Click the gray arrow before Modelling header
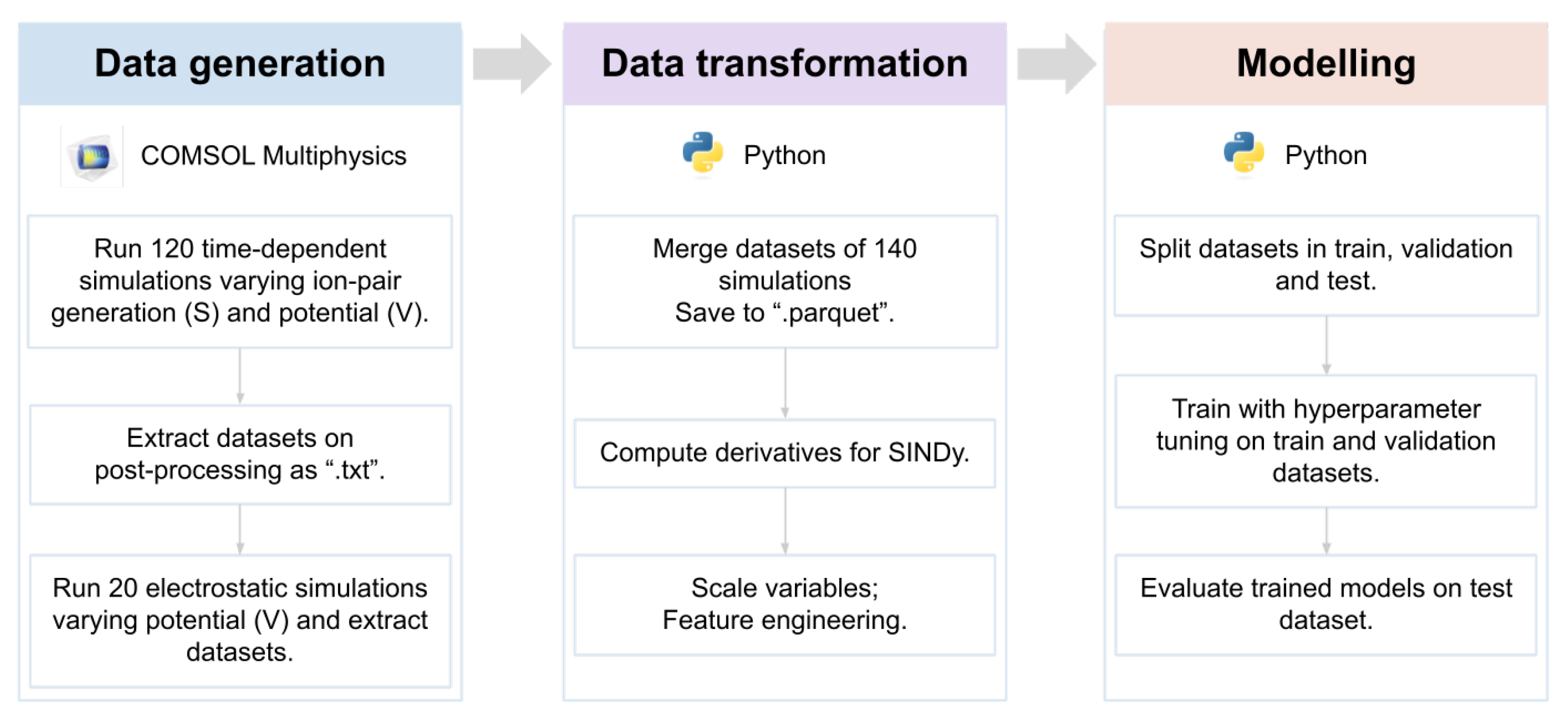The image size is (1568, 724). pyautogui.click(x=1056, y=64)
